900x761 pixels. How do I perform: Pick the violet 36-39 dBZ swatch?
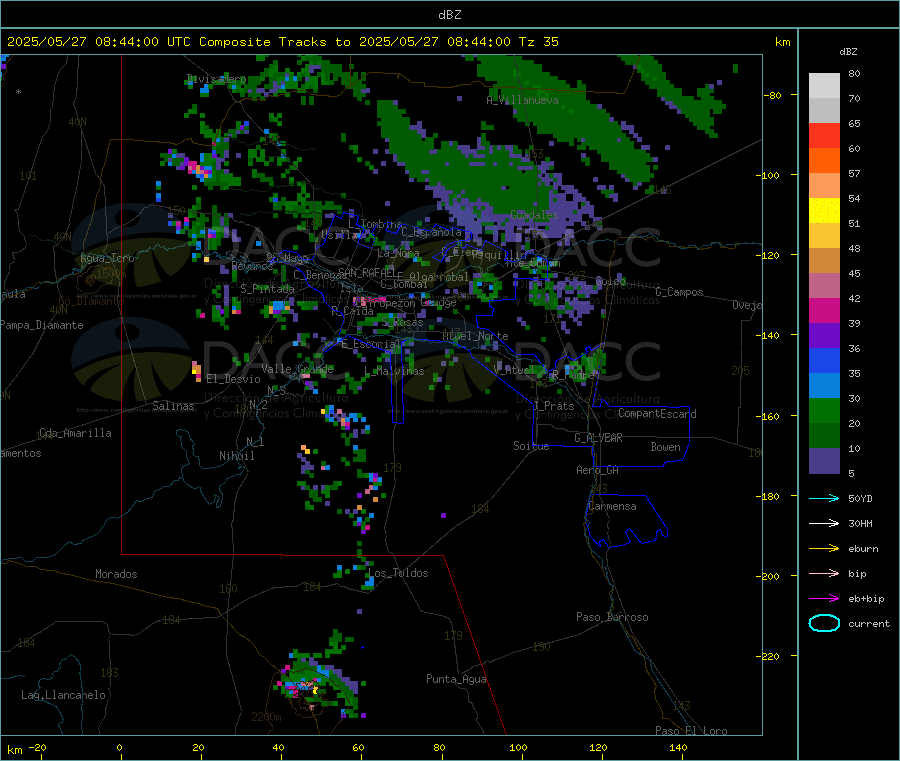(x=824, y=336)
